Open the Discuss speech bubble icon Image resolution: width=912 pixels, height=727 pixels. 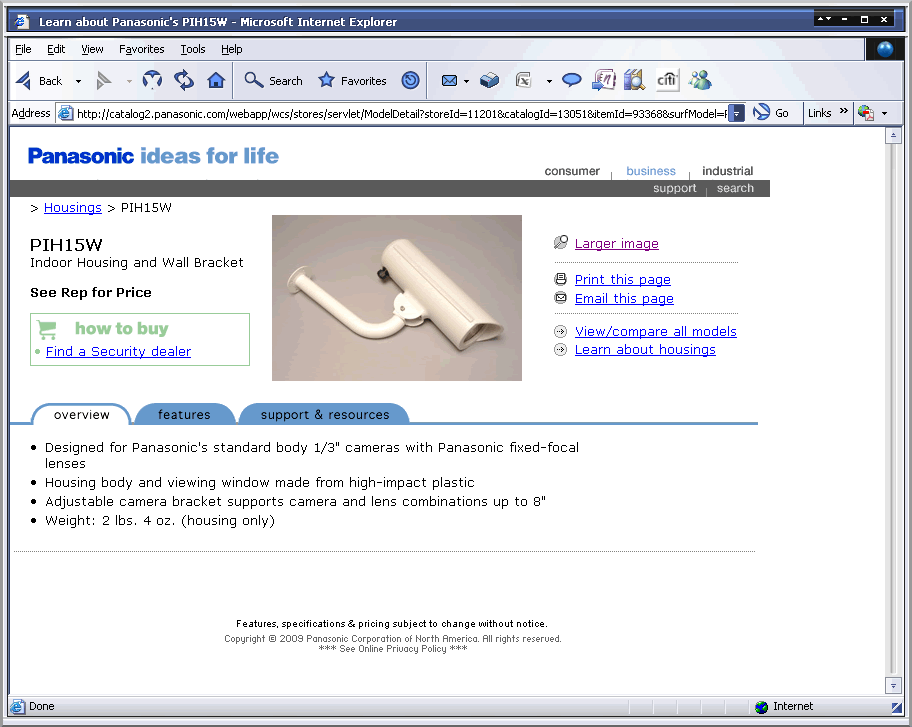pos(572,80)
